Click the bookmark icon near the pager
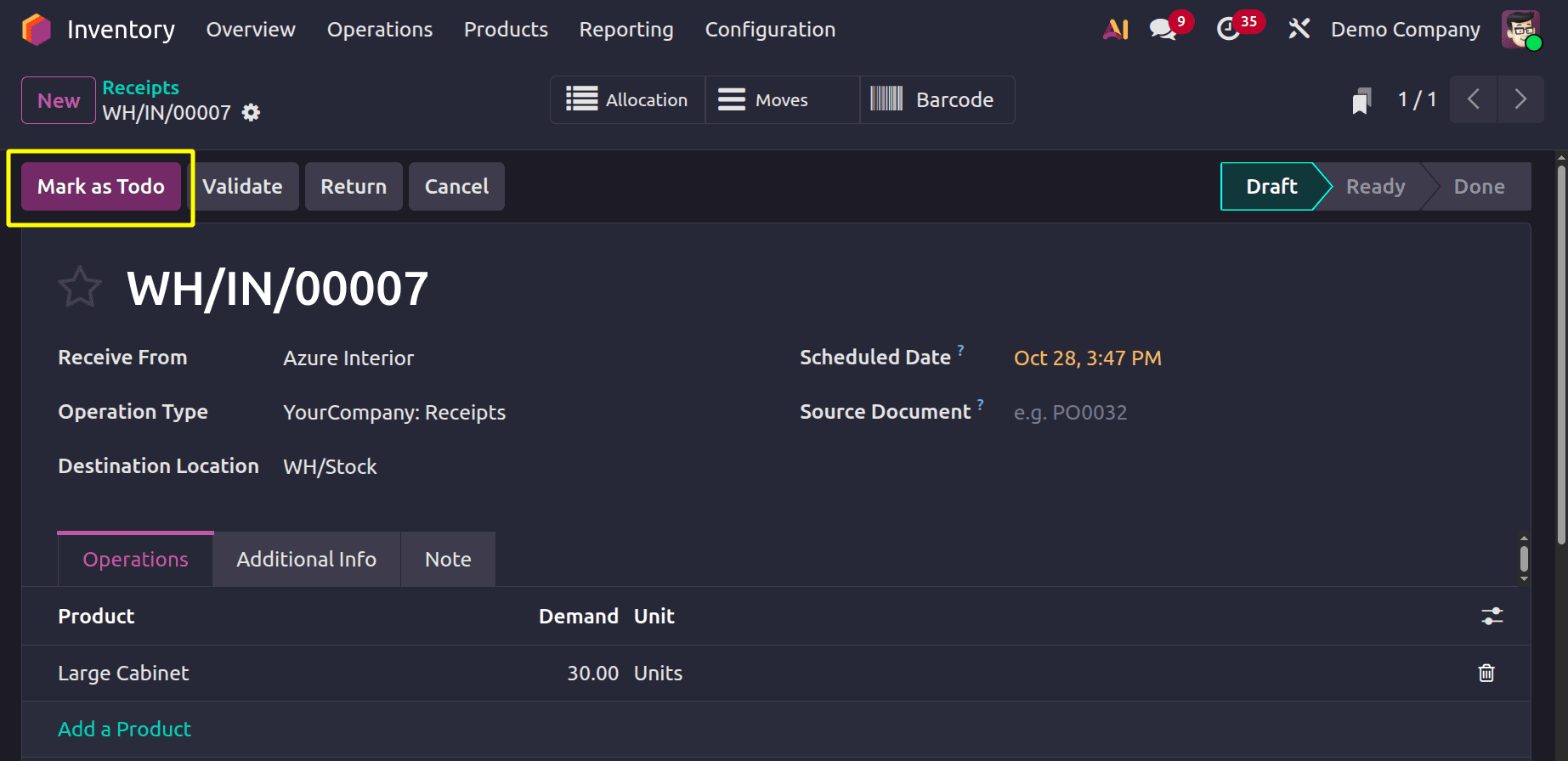The width and height of the screenshot is (1568, 761). click(x=1361, y=100)
